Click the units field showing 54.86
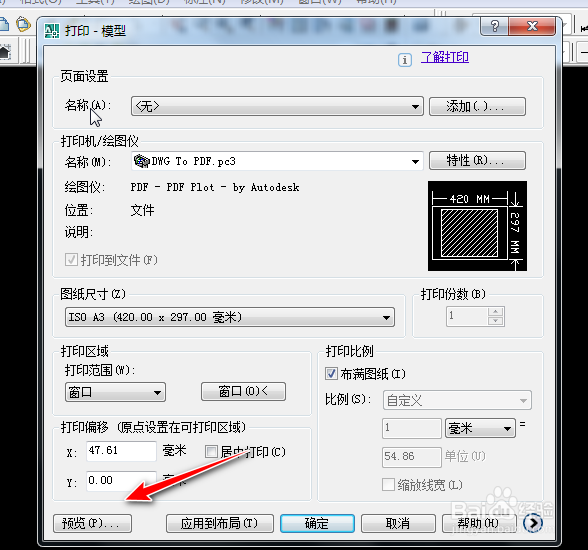This screenshot has width=588, height=550. tap(412, 457)
